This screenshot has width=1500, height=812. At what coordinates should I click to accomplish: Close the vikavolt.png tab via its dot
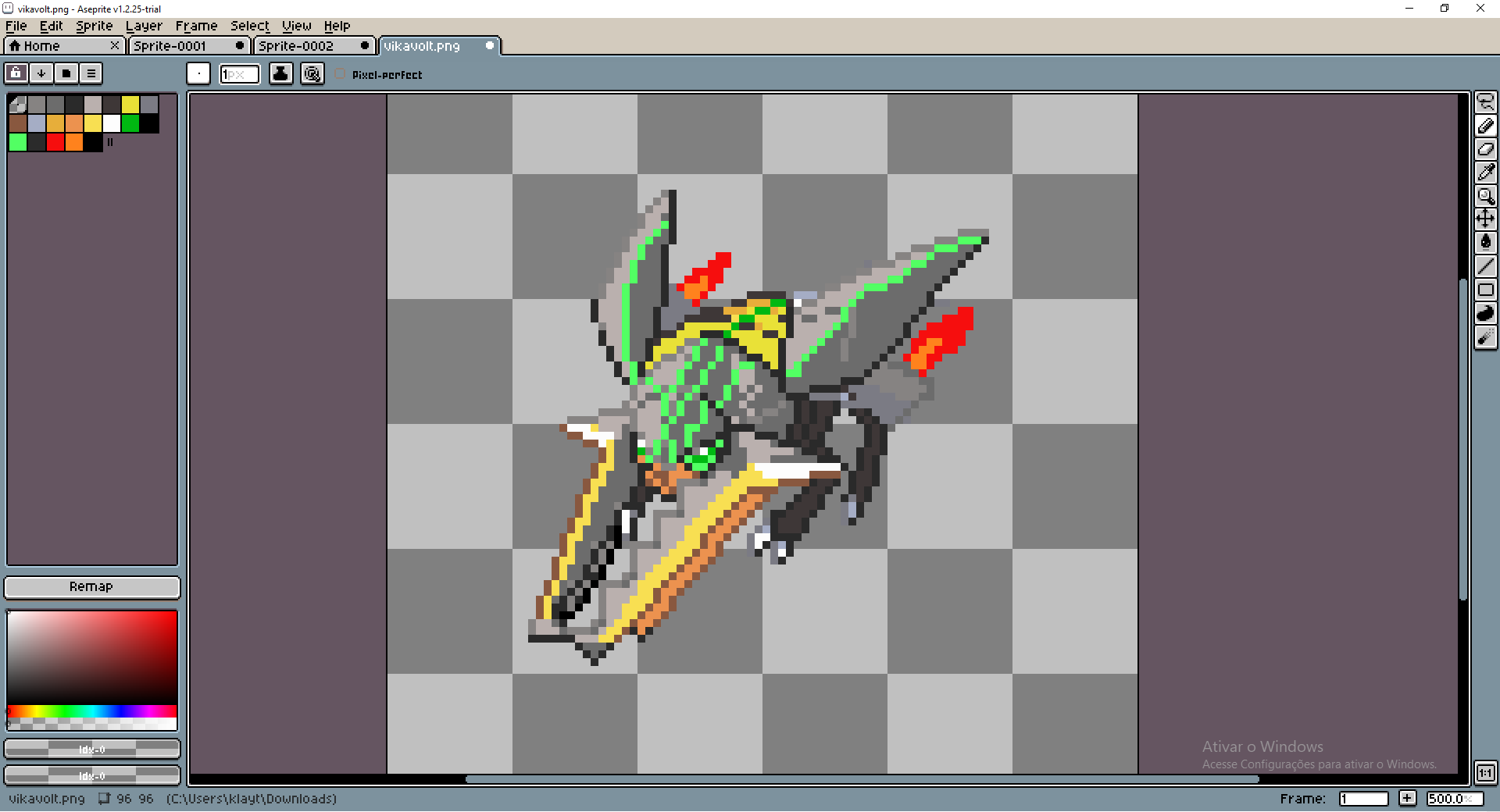coord(490,45)
